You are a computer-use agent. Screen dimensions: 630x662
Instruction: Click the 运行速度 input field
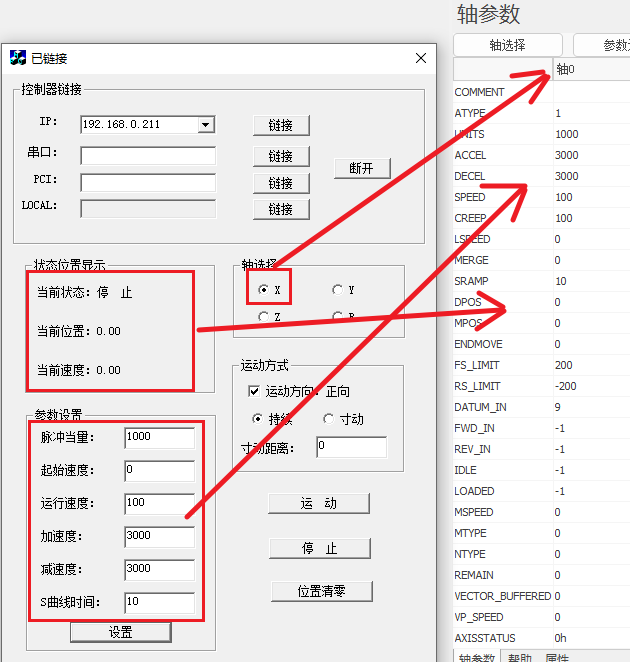160,504
